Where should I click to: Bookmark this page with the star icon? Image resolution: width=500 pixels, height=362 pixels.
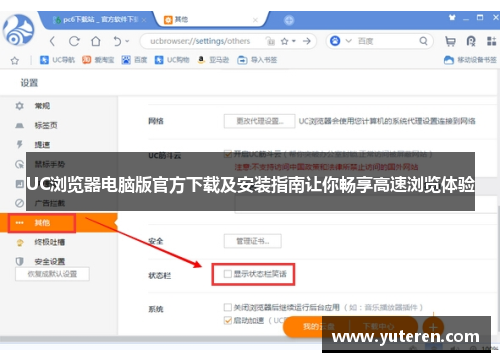click(x=284, y=41)
